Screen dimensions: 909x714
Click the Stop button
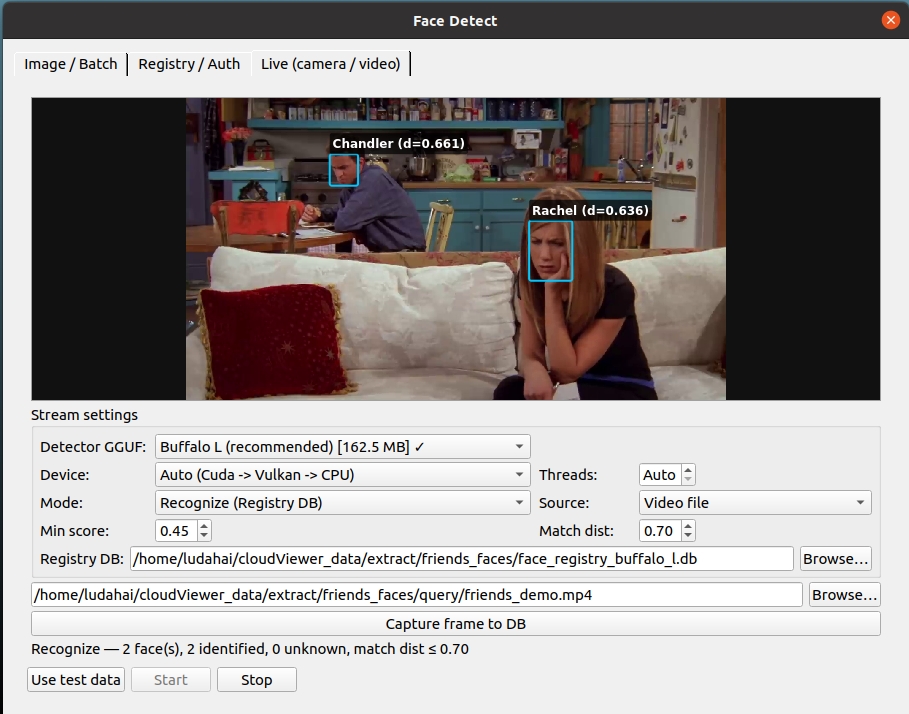pos(257,680)
